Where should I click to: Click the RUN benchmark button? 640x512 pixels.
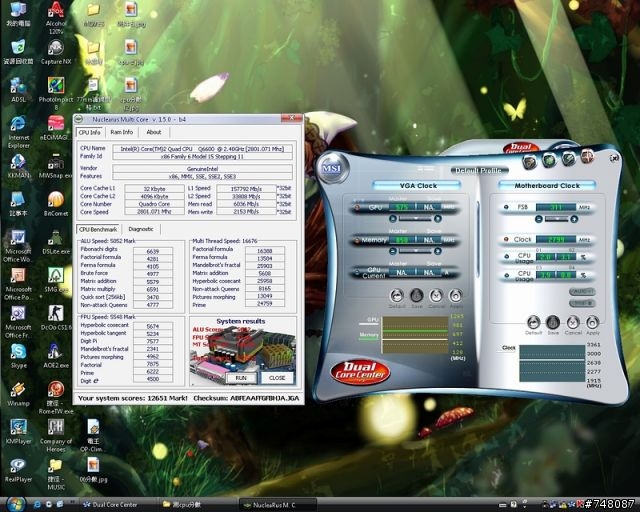[x=241, y=378]
